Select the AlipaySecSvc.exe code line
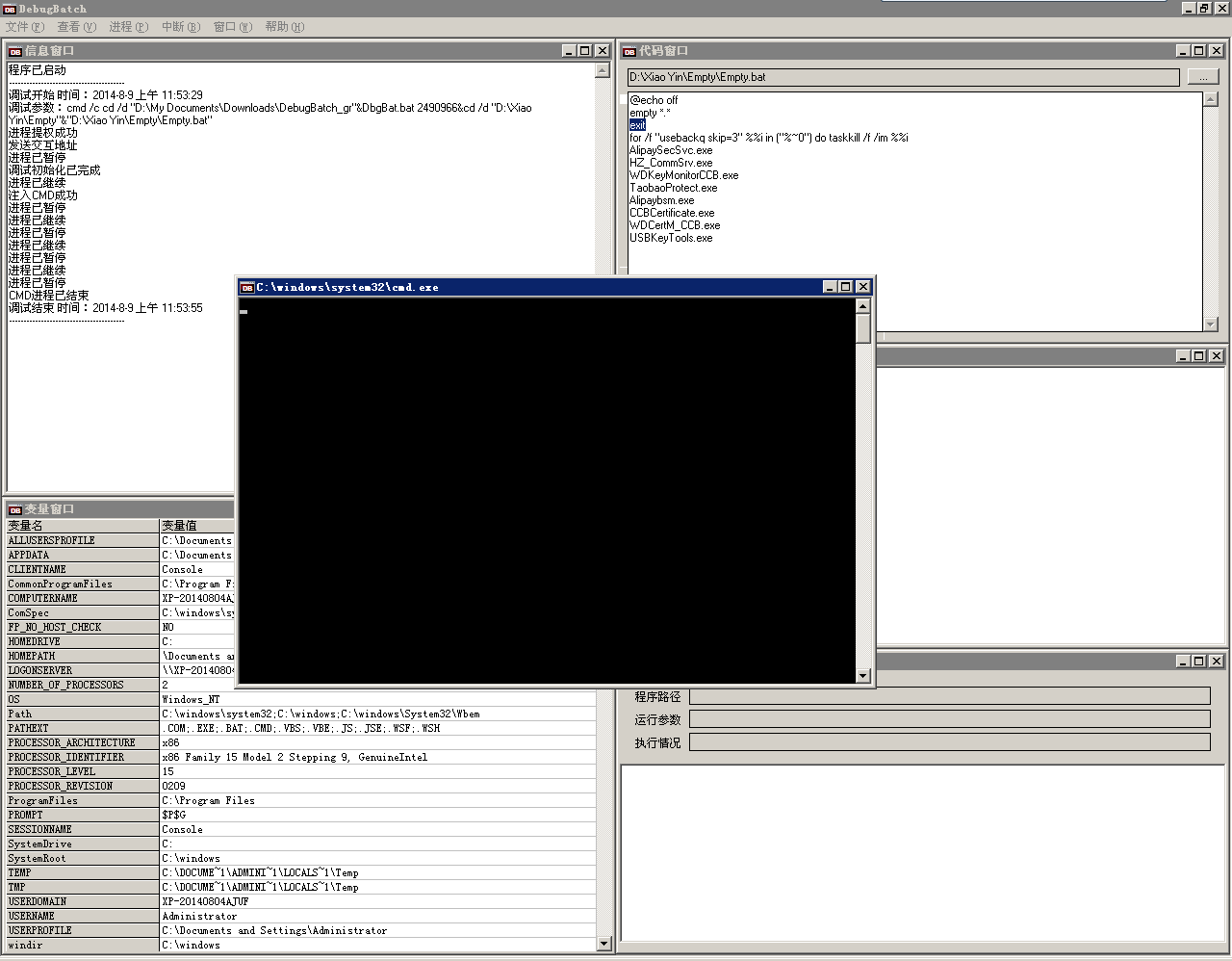This screenshot has width=1232, height=961. pos(671,150)
